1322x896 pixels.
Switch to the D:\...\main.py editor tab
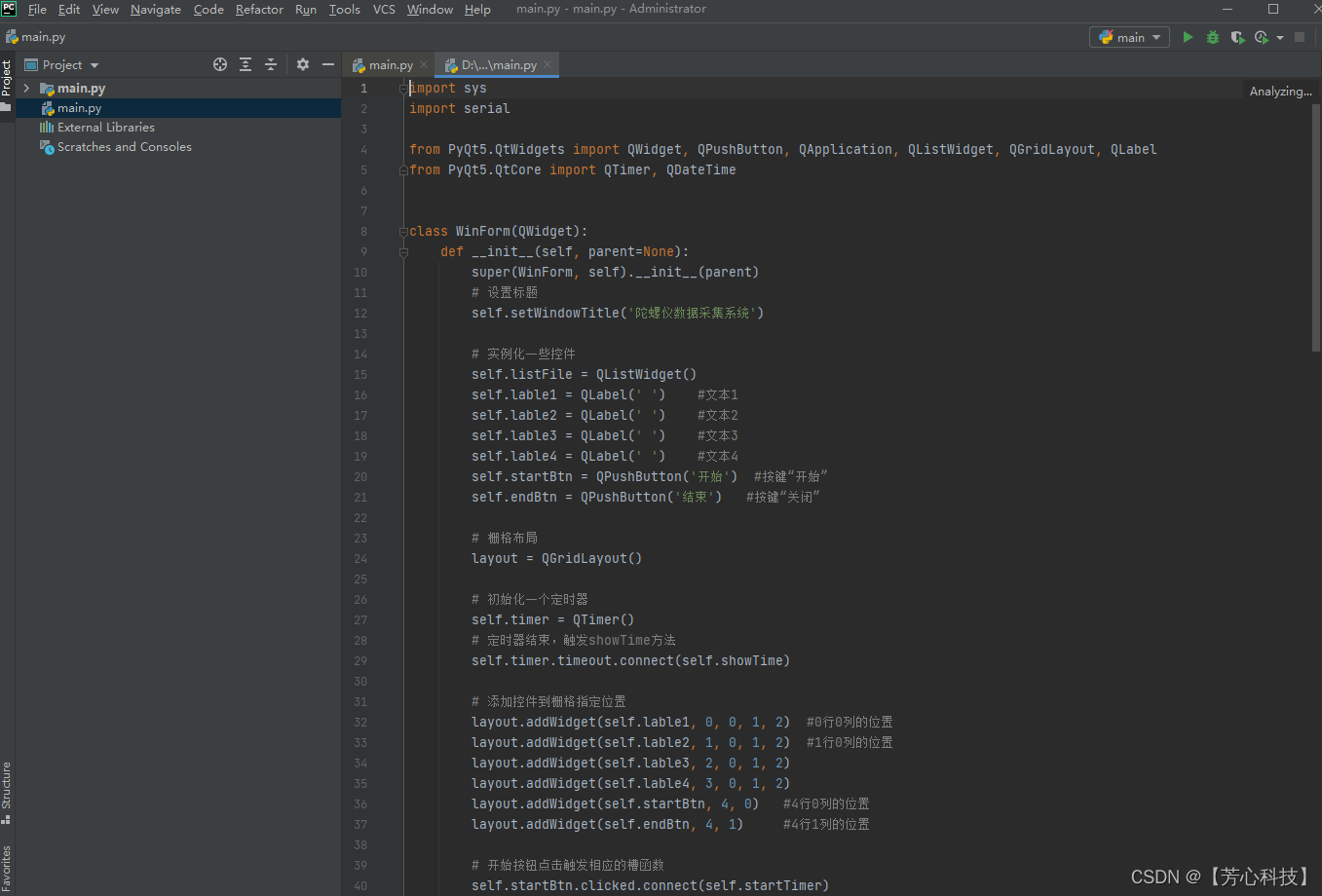(499, 65)
